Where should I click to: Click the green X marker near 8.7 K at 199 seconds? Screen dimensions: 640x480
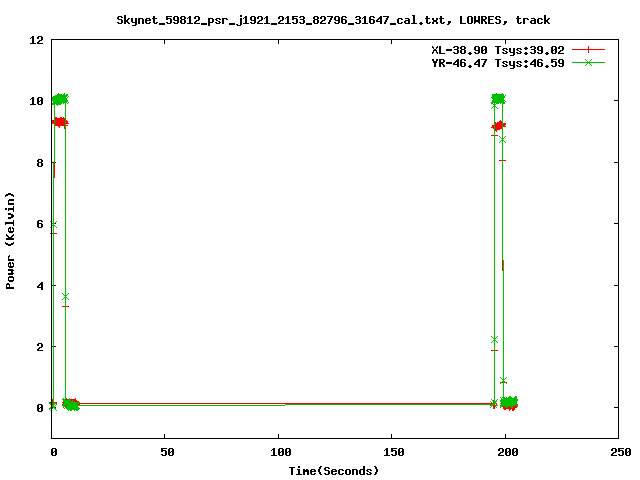pos(502,140)
